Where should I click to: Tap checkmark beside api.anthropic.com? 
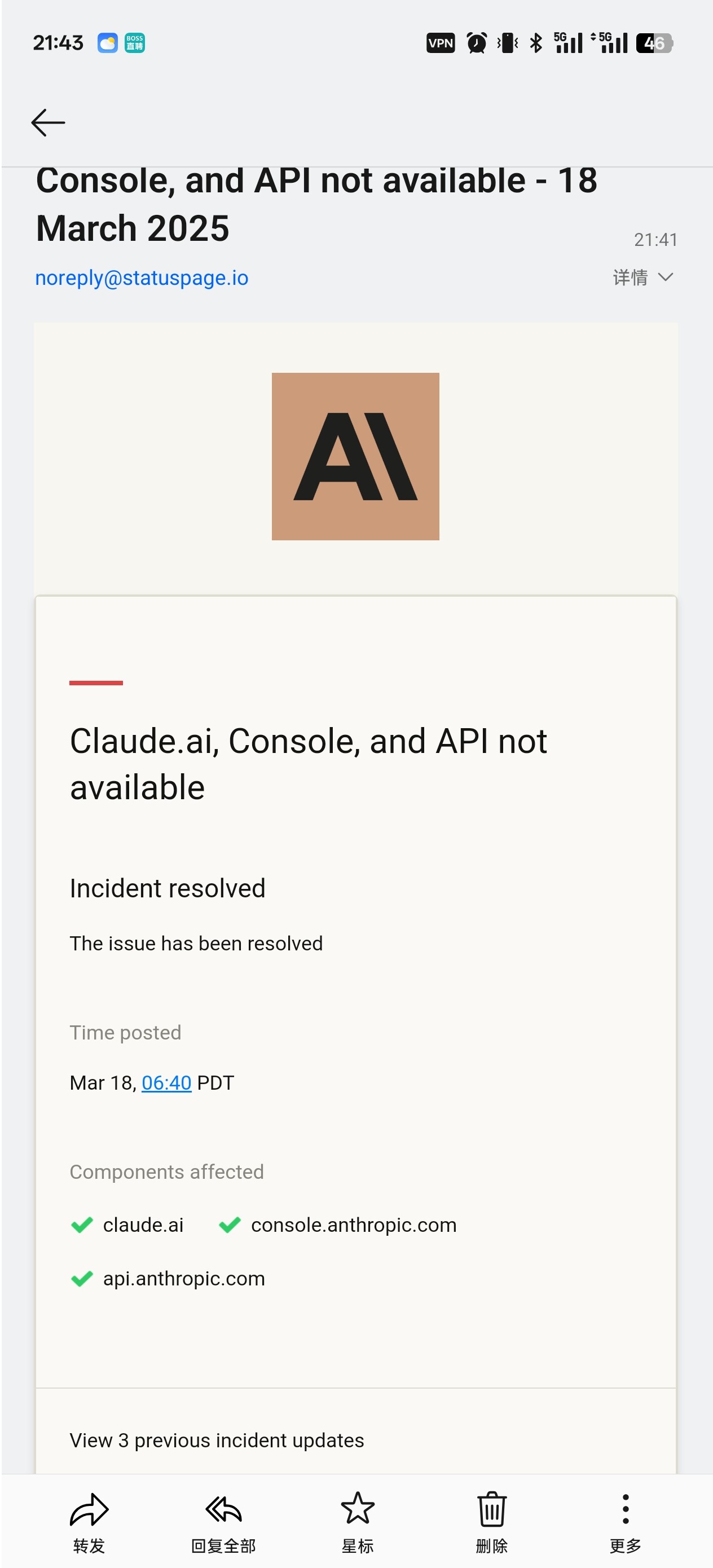82,1278
